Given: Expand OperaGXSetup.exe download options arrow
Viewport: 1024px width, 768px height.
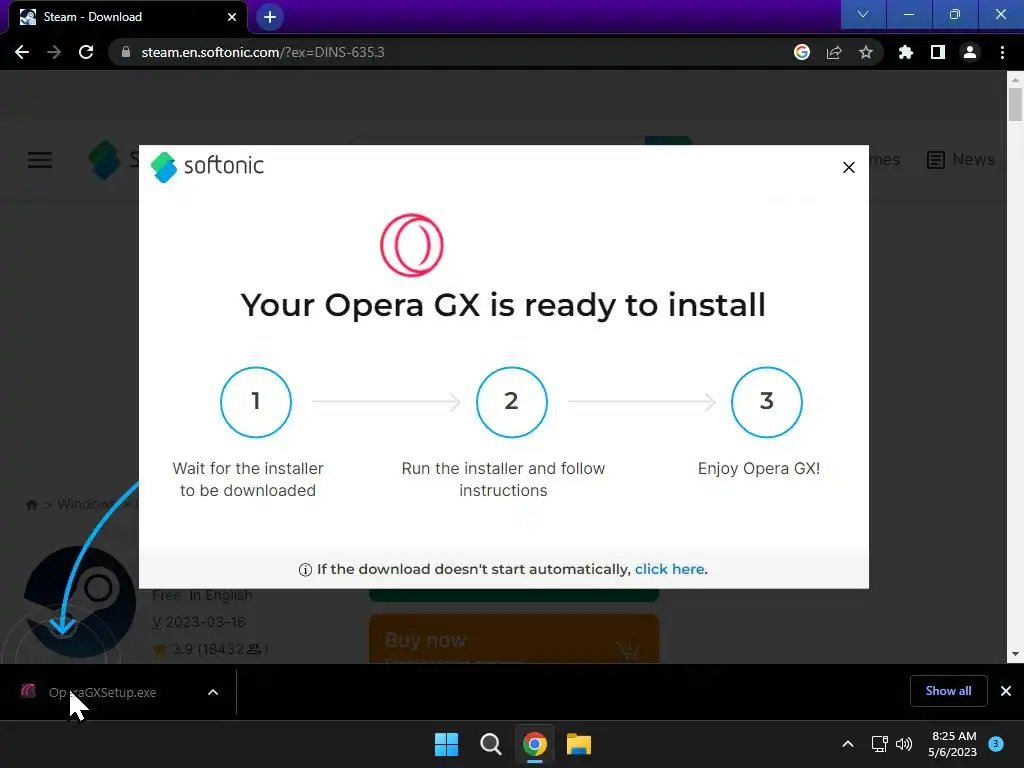Looking at the screenshot, I should click(x=213, y=692).
